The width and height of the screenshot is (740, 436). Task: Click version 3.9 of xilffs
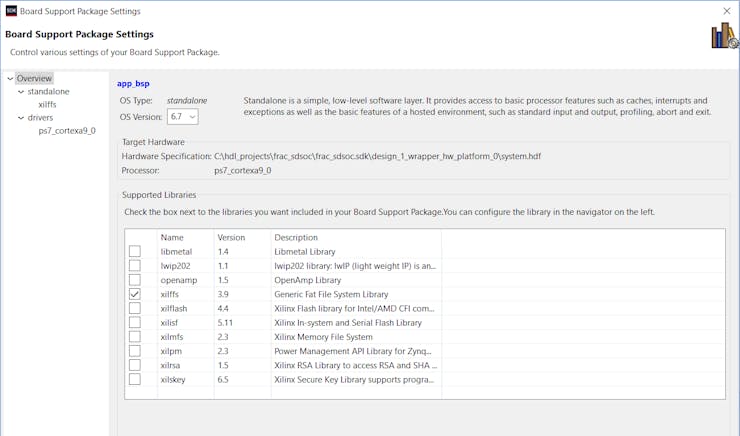[x=223, y=294]
